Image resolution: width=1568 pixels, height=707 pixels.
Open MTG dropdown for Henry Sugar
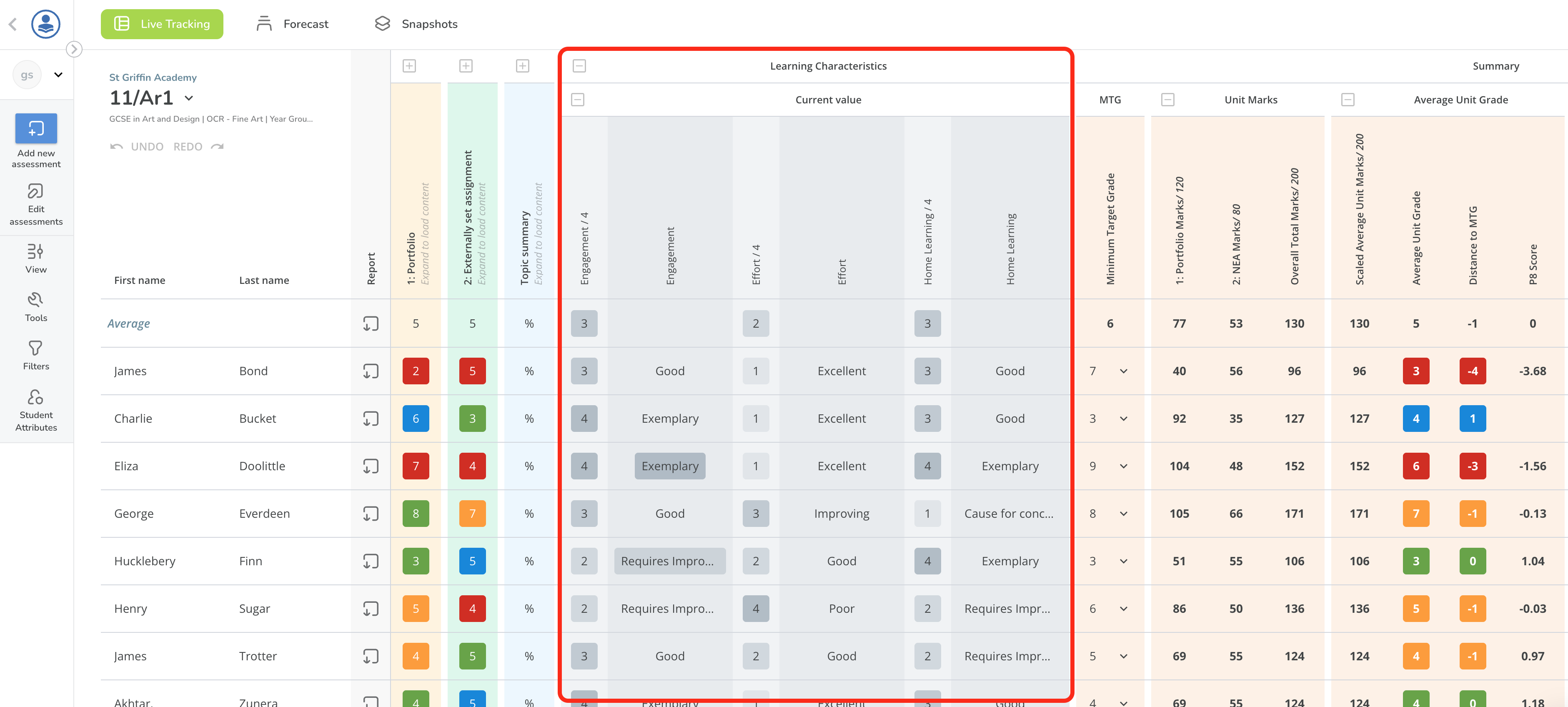click(1124, 608)
